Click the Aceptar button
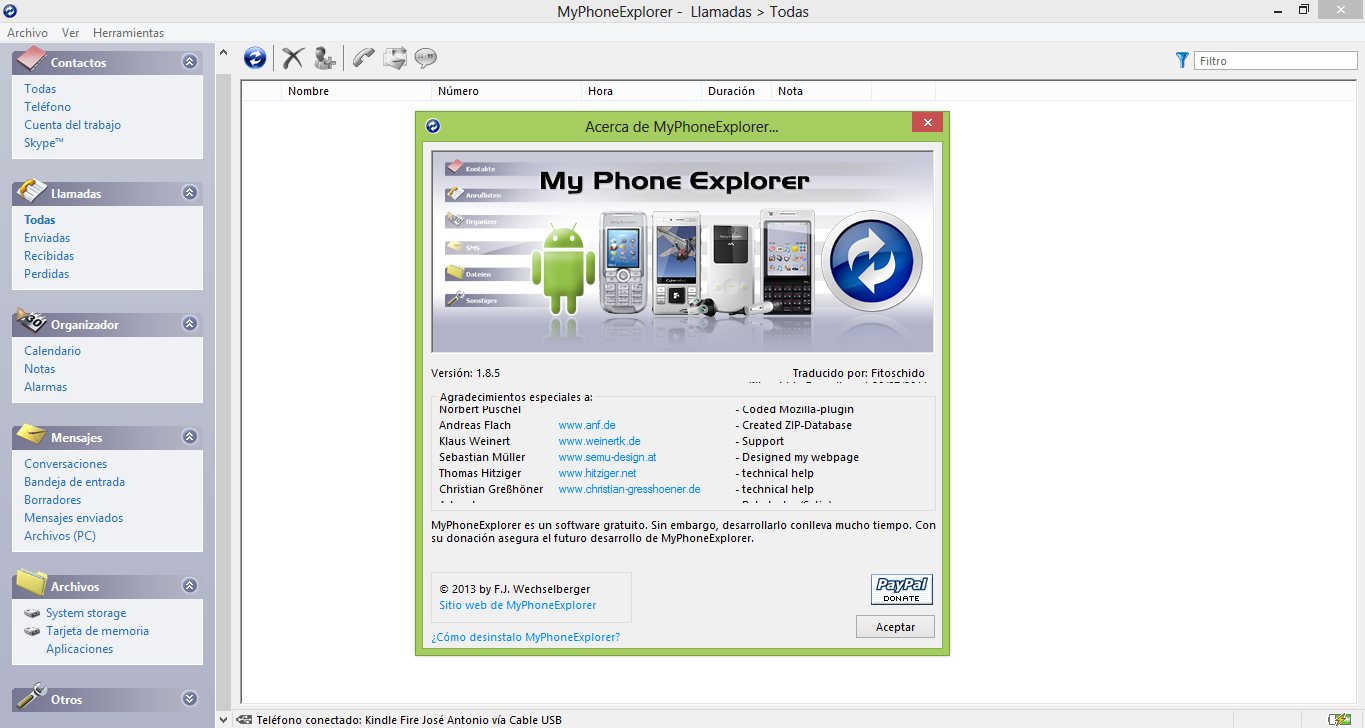The height and width of the screenshot is (728, 1365). 895,627
